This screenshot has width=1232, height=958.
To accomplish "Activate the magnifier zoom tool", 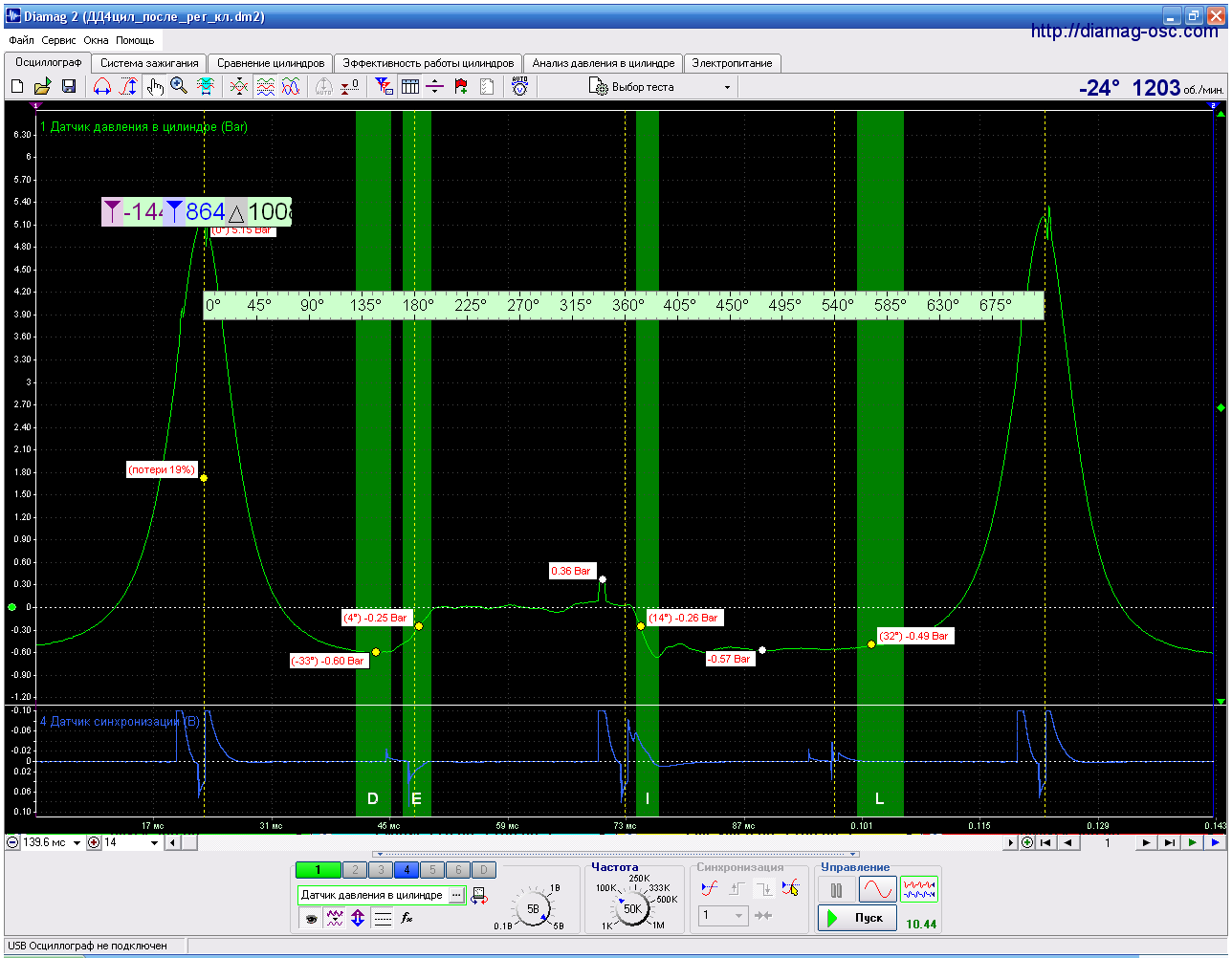I will (179, 87).
